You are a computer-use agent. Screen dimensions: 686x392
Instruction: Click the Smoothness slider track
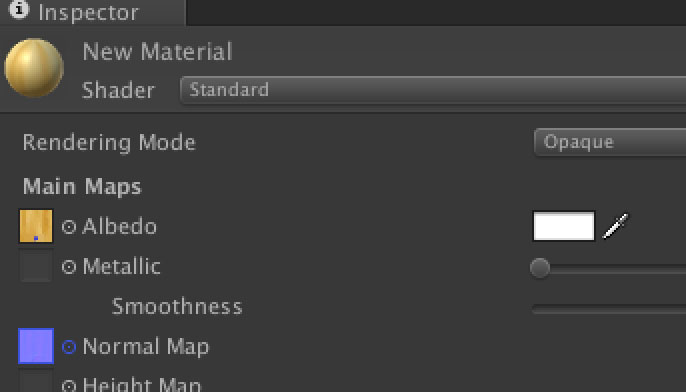point(609,309)
